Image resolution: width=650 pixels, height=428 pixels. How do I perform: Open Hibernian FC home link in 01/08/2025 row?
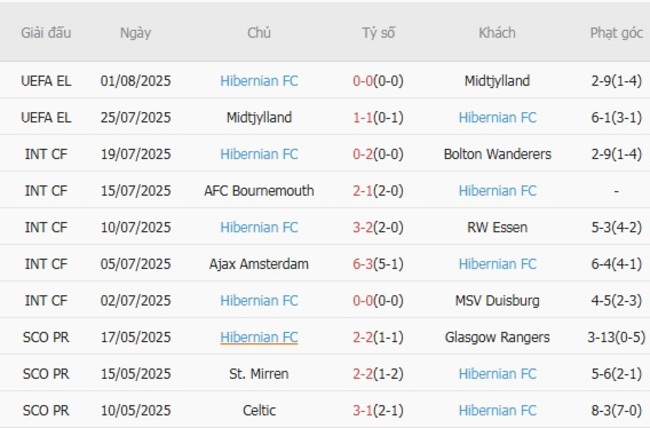(259, 81)
